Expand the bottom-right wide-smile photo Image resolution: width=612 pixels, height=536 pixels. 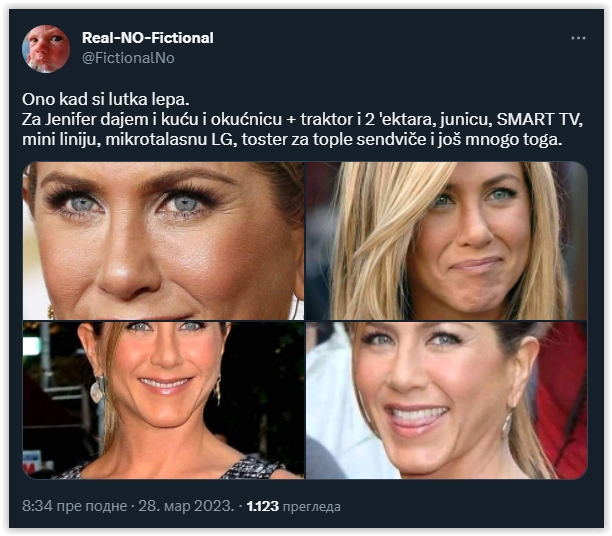click(446, 400)
